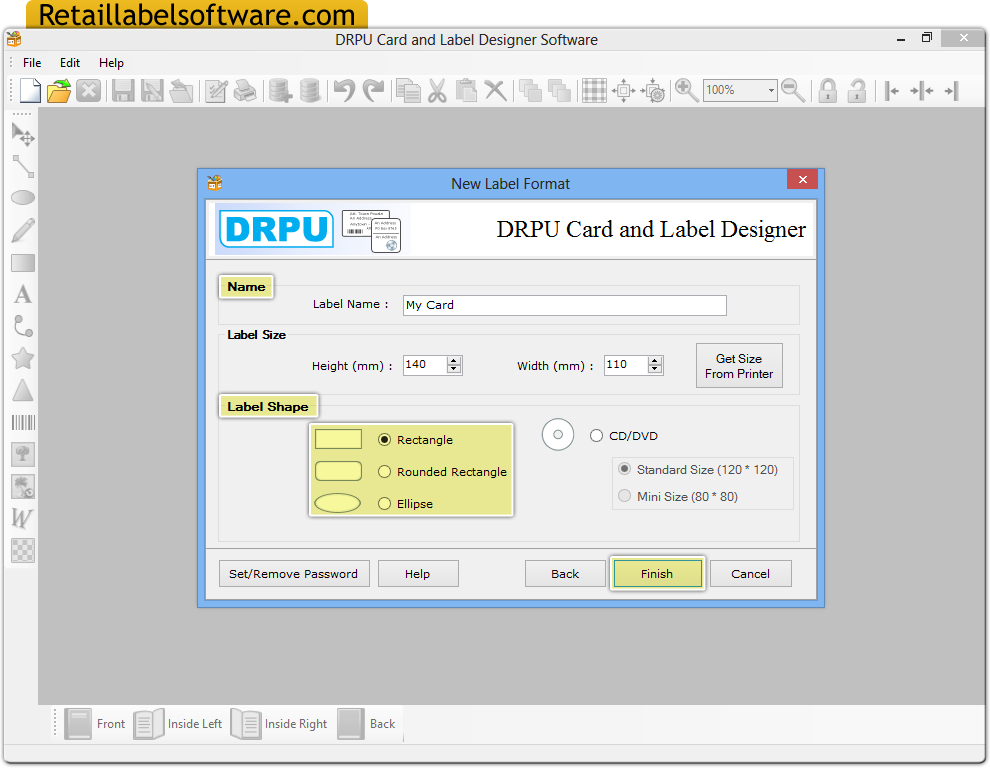This screenshot has width=990, height=768.
Task: Click Set/Remove Password button
Action: coord(294,573)
